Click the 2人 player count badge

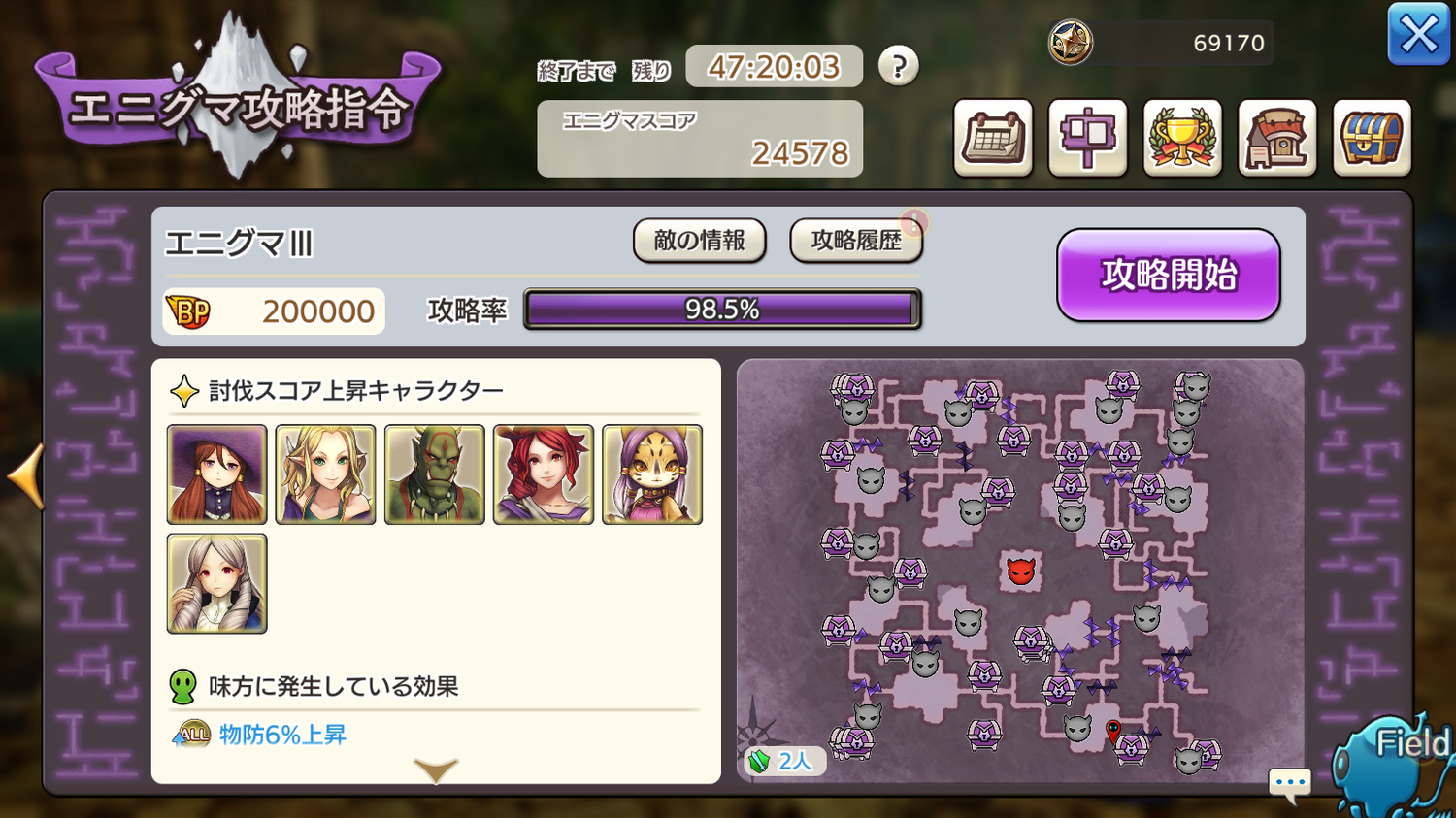tap(784, 761)
